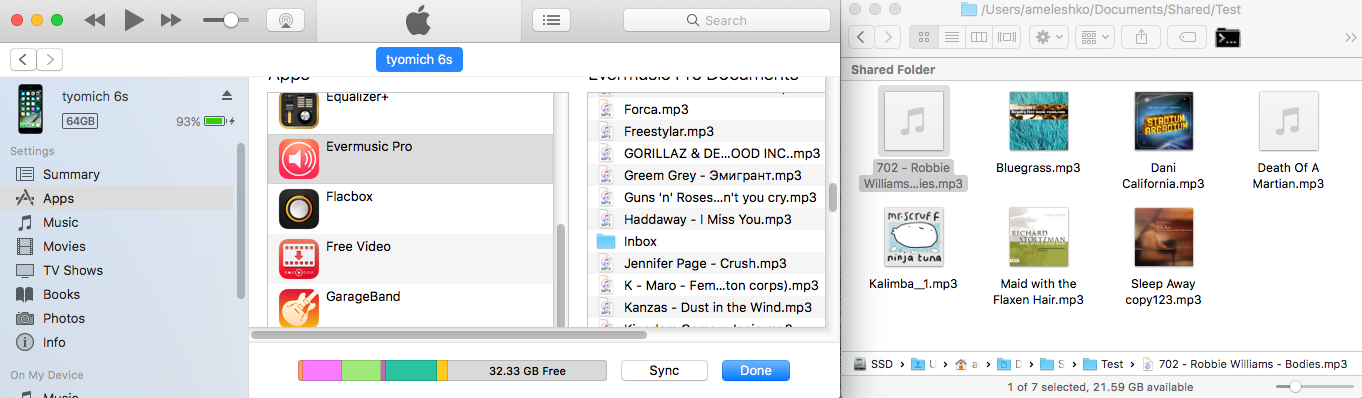Select Free Video app icon
This screenshot has width=1362, height=398.
coord(299,259)
